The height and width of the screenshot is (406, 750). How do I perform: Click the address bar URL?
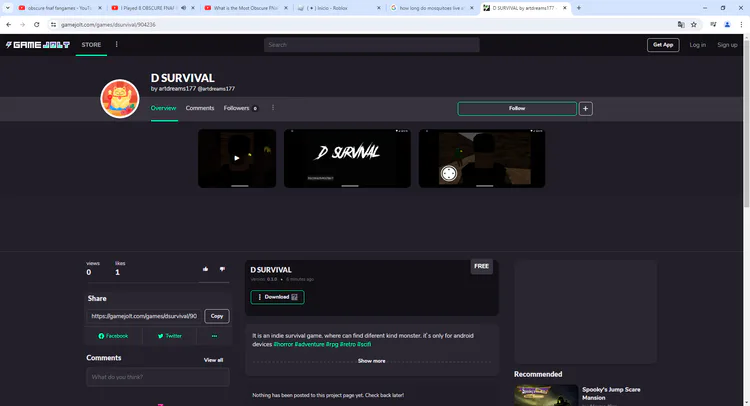tap(108, 24)
